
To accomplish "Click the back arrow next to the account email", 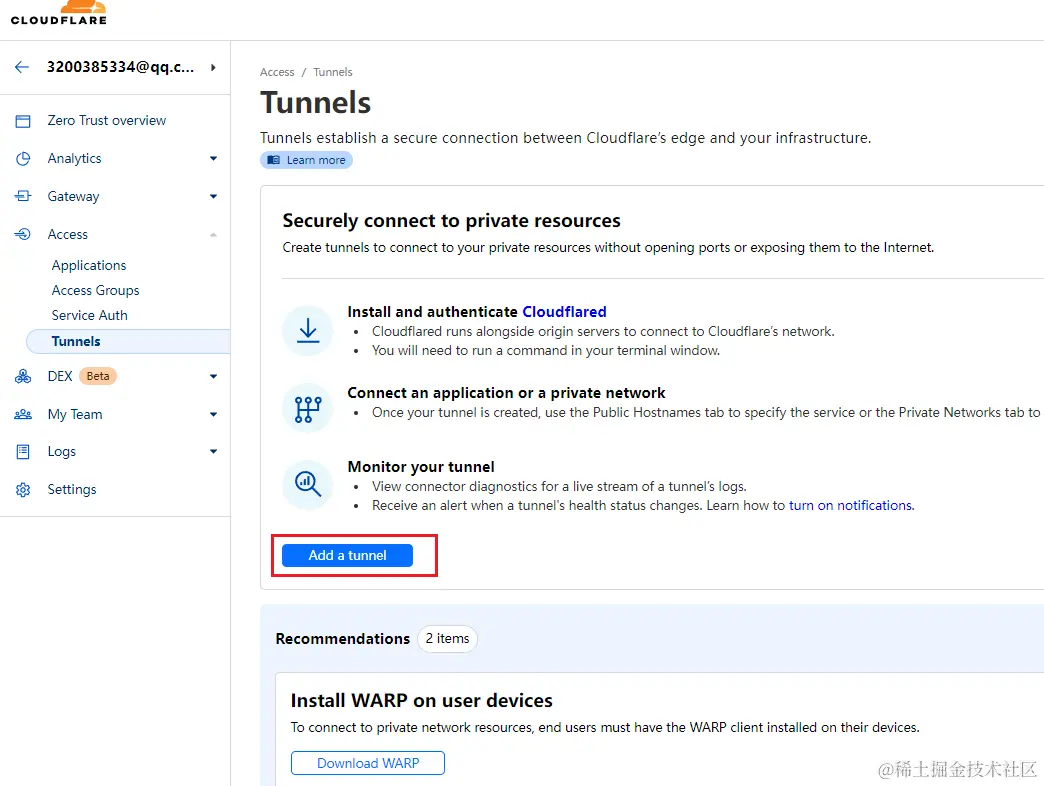I will coord(20,67).
